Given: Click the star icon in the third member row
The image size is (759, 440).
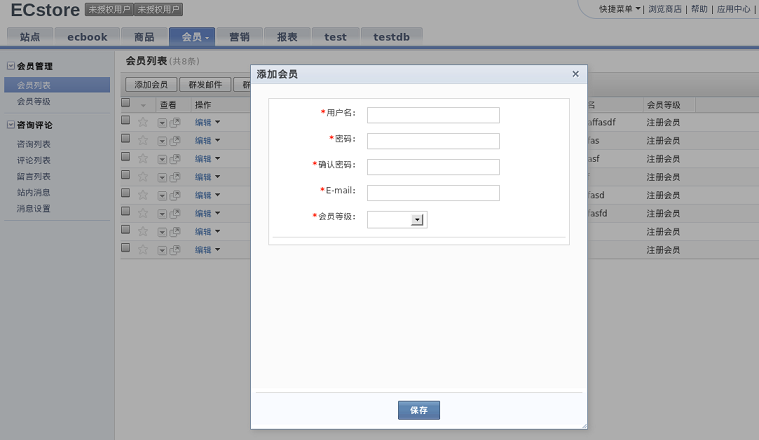Looking at the screenshot, I should [x=142, y=158].
